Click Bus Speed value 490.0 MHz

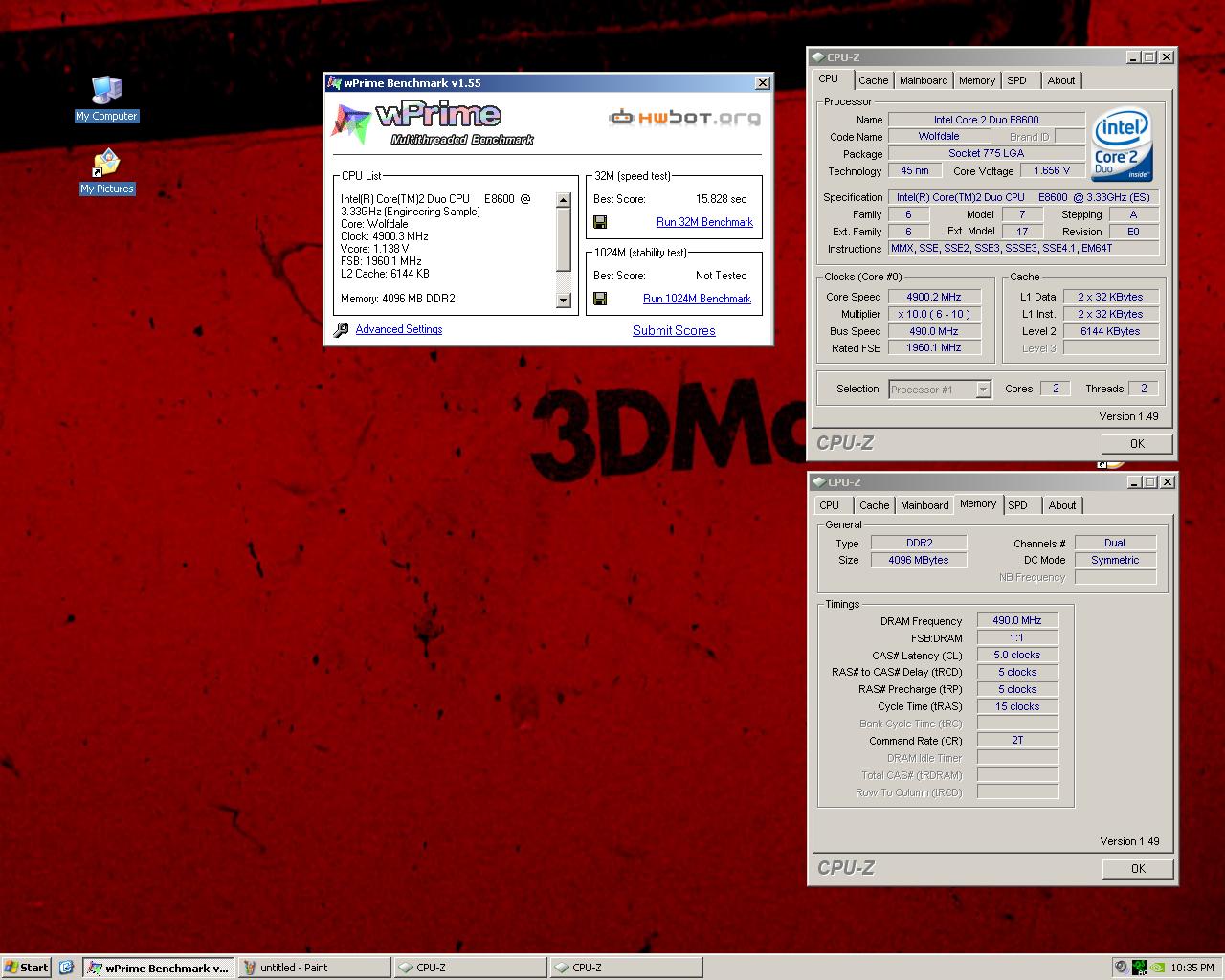[x=933, y=331]
